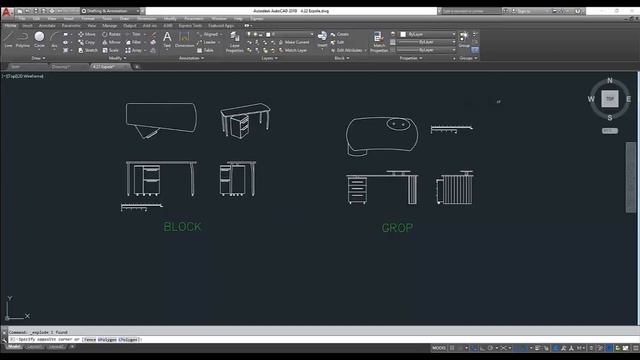Click the drawing vertical scrollbar
Image resolution: width=640 pixels, height=360 pixels.
[x=631, y=177]
